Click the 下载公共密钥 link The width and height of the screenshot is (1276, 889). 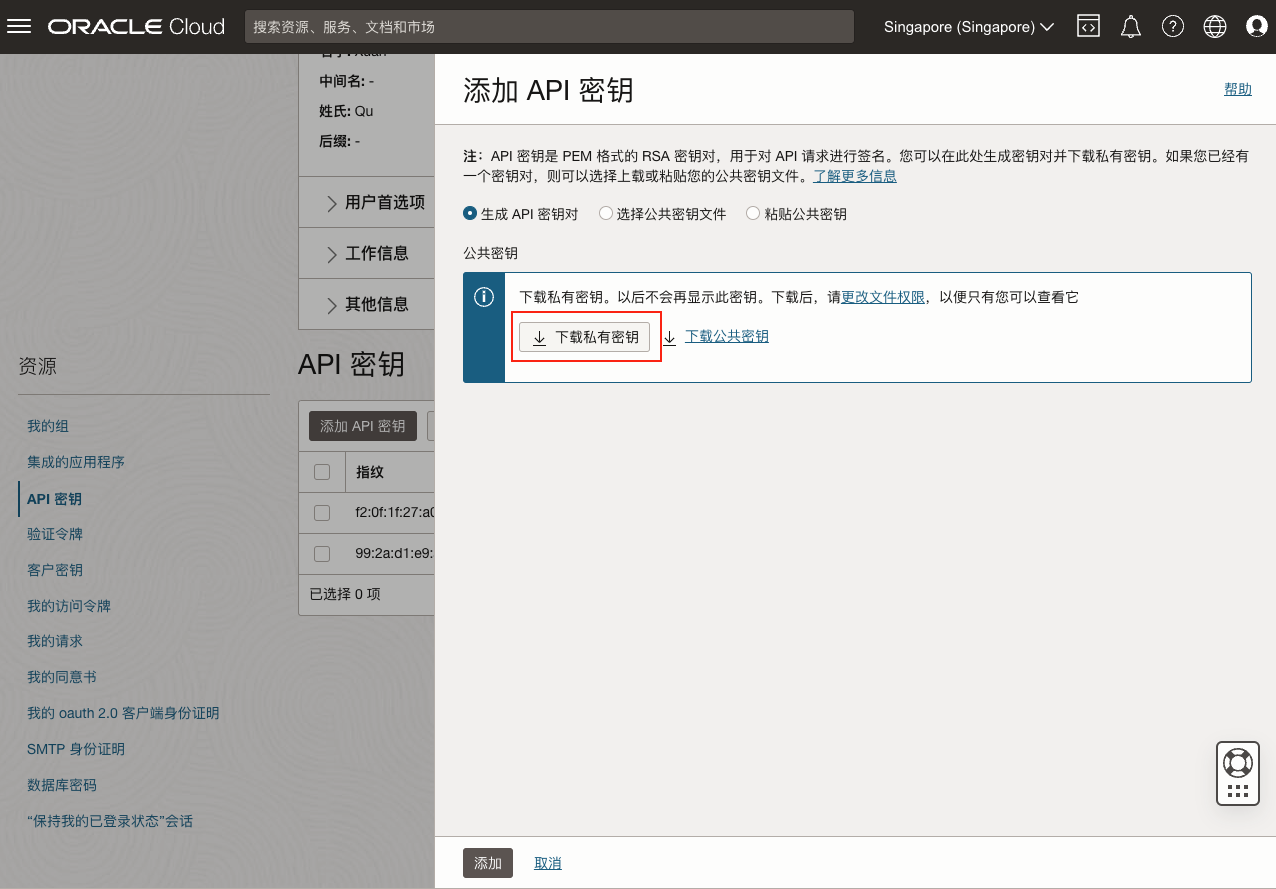[726, 337]
